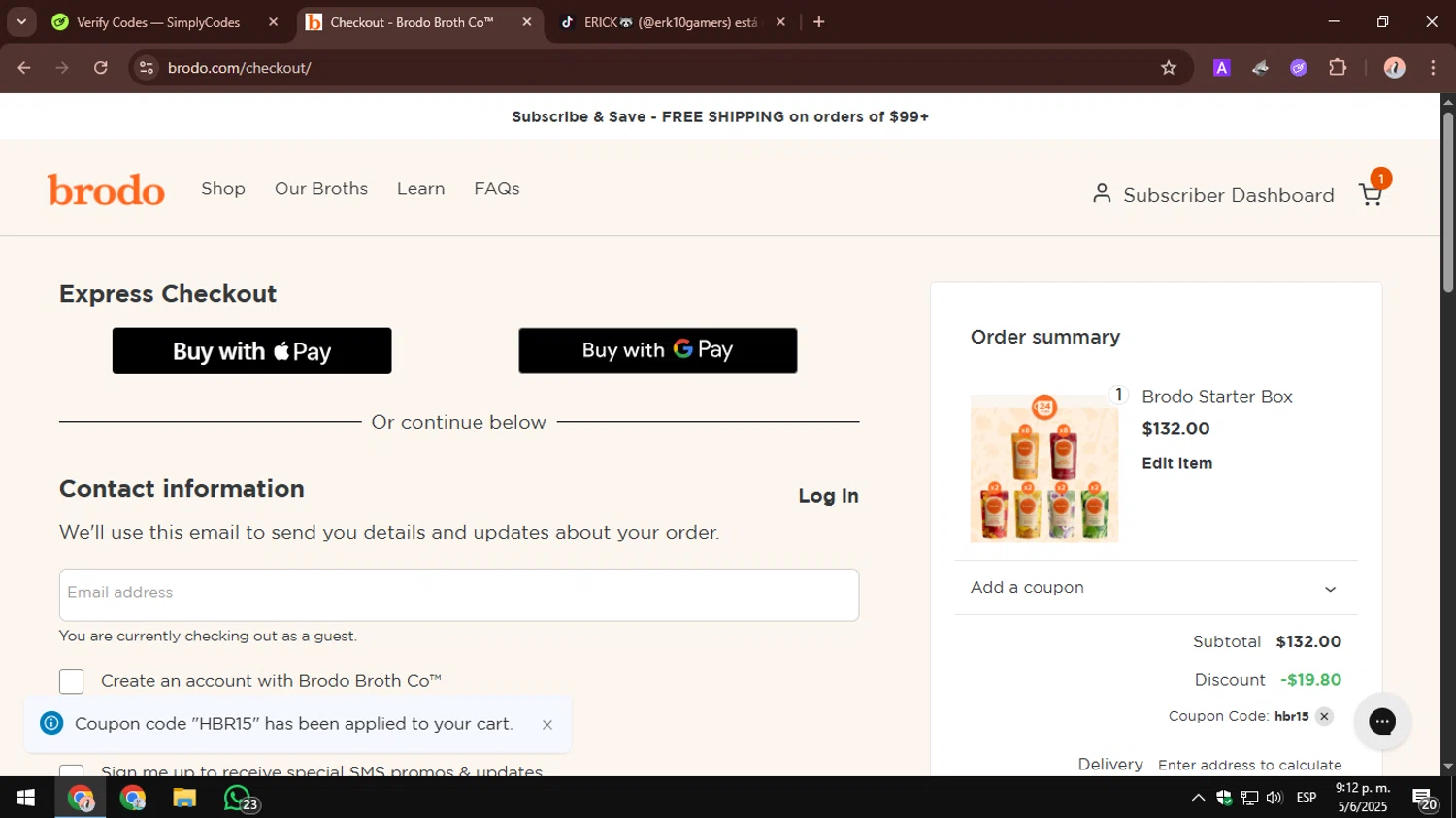
Task: Open the Windows Start menu
Action: click(26, 798)
